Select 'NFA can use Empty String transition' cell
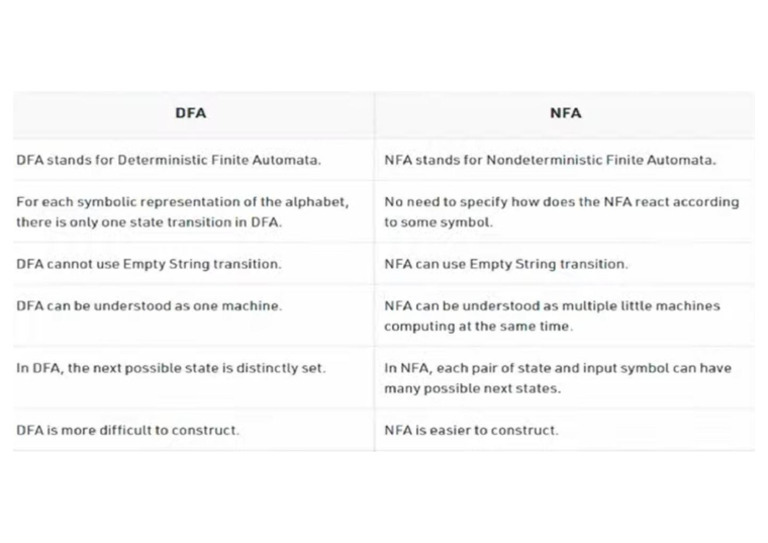This screenshot has height=543, width=768. pos(506,265)
